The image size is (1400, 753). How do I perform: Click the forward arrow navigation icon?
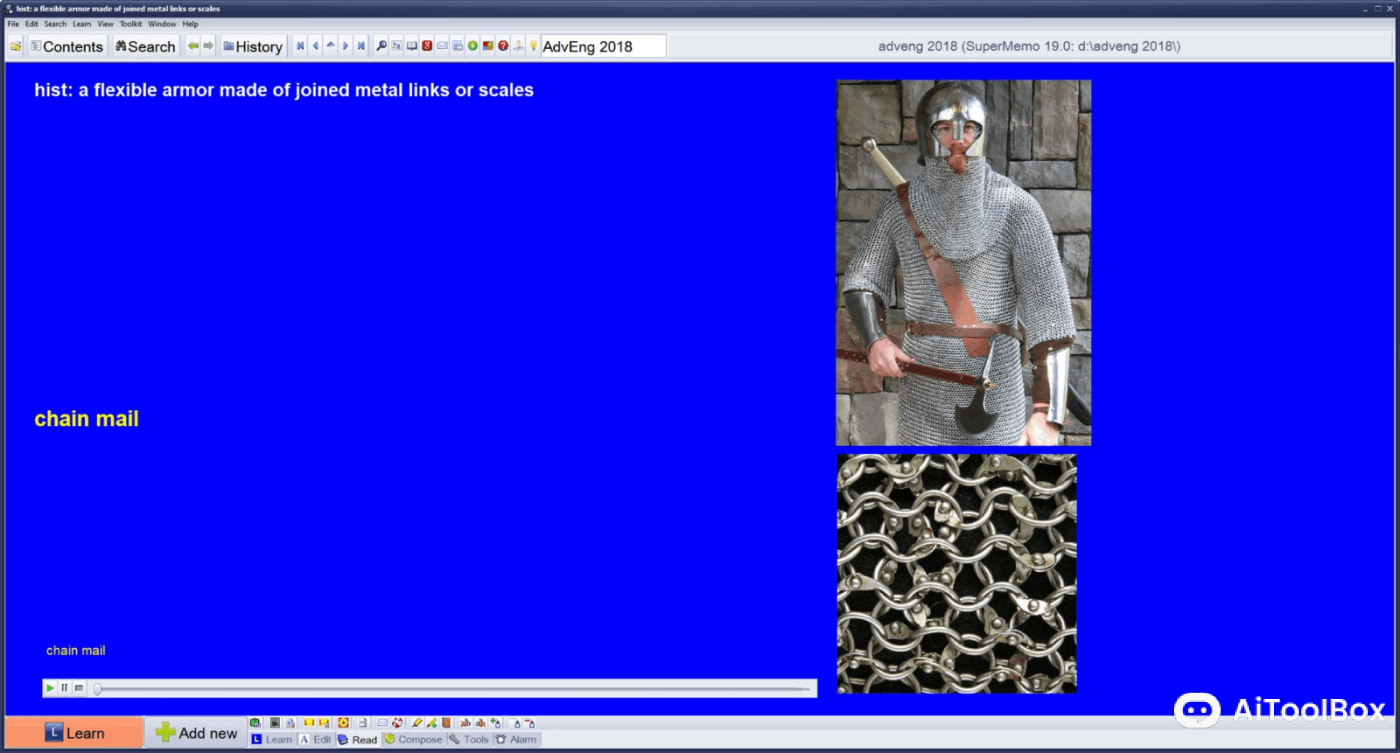pyautogui.click(x=208, y=46)
